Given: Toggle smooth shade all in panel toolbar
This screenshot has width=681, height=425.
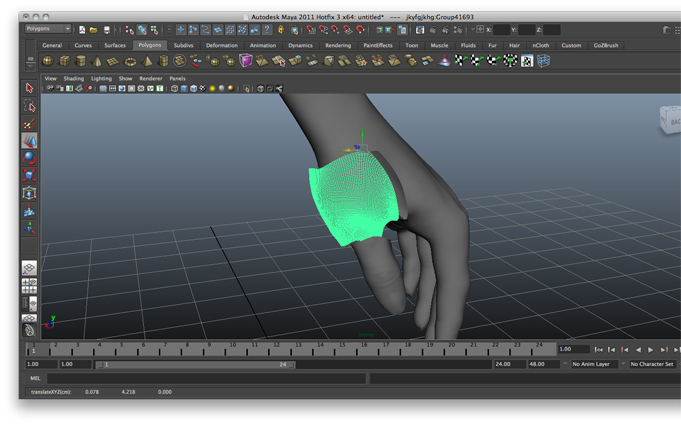Looking at the screenshot, I should click(184, 89).
